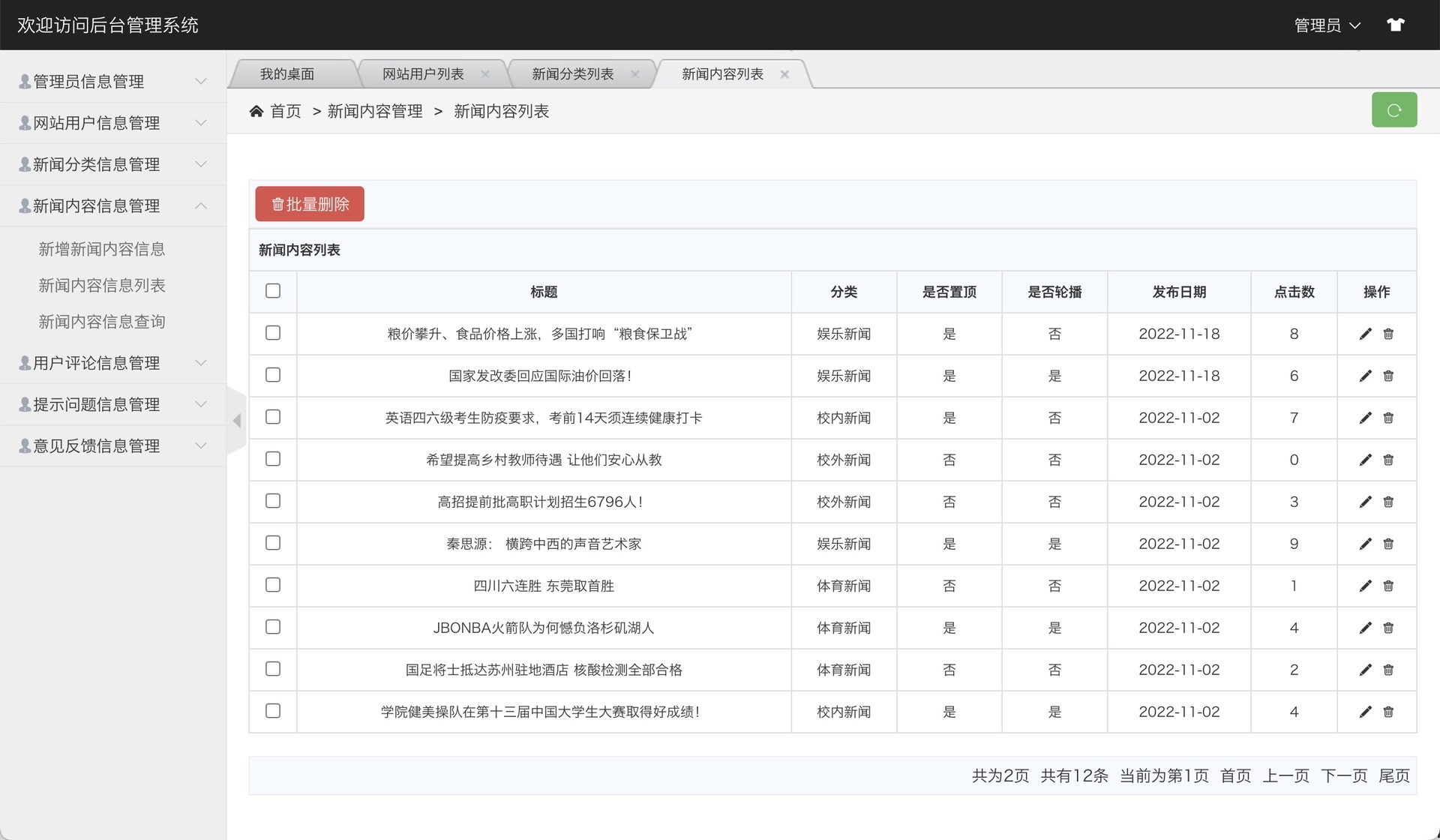Click the green refresh icon button
This screenshot has width=1440, height=840.
pyautogui.click(x=1393, y=110)
